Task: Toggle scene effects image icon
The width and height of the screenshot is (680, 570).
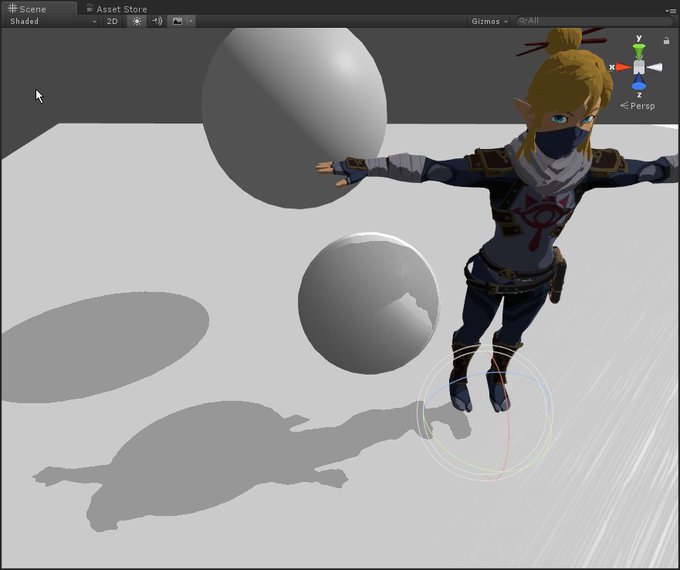Action: [177, 21]
